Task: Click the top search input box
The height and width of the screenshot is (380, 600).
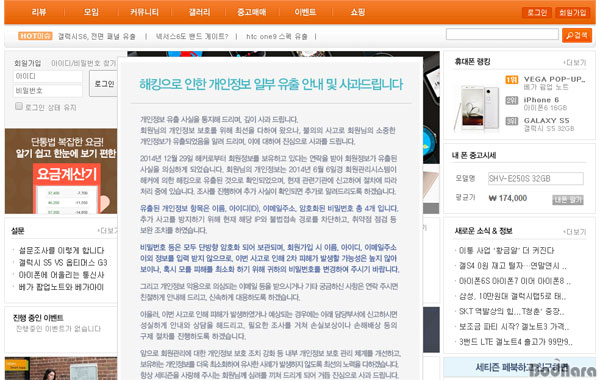Action: point(502,34)
